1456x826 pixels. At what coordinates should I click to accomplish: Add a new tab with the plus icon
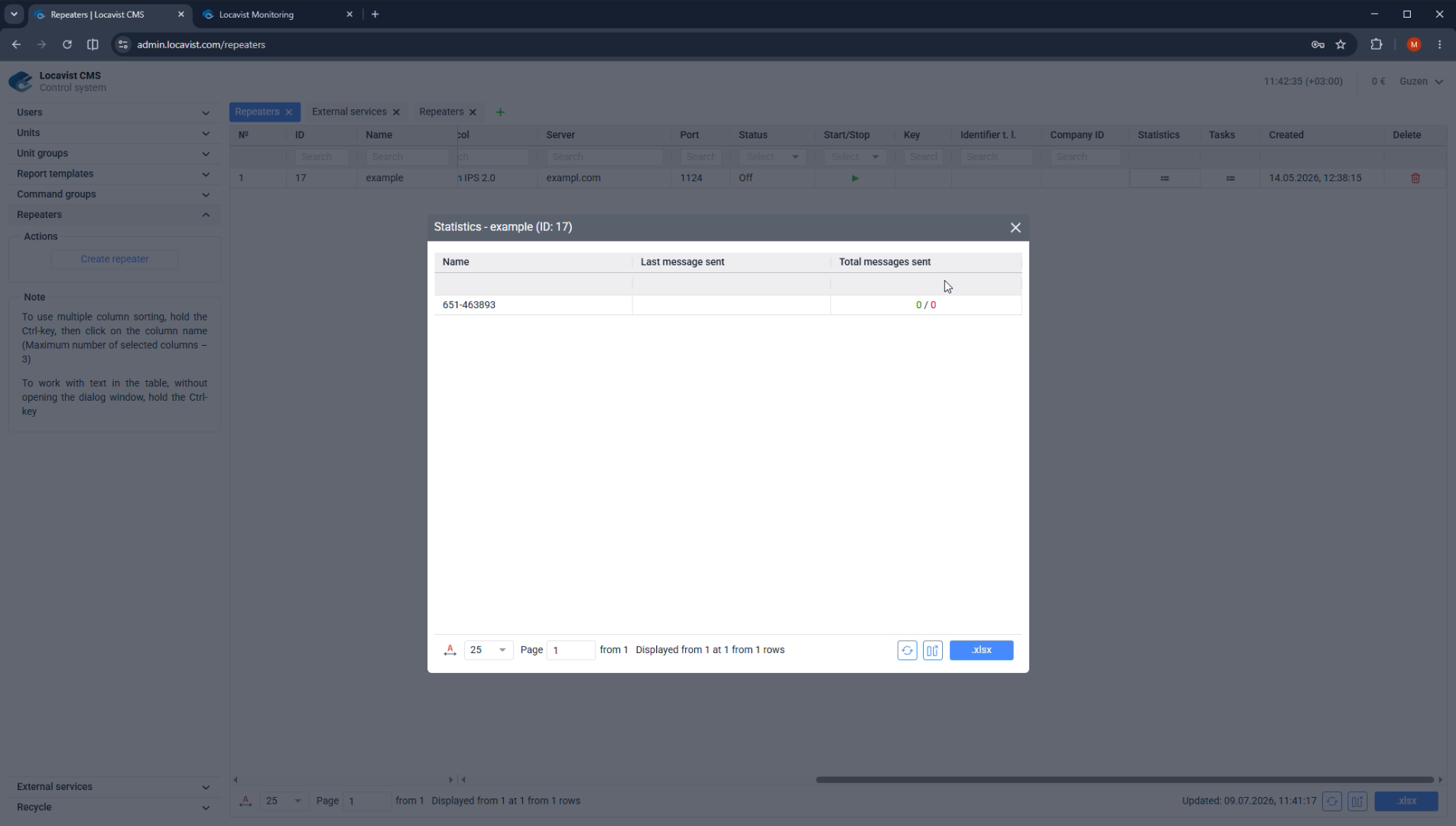coord(500,112)
